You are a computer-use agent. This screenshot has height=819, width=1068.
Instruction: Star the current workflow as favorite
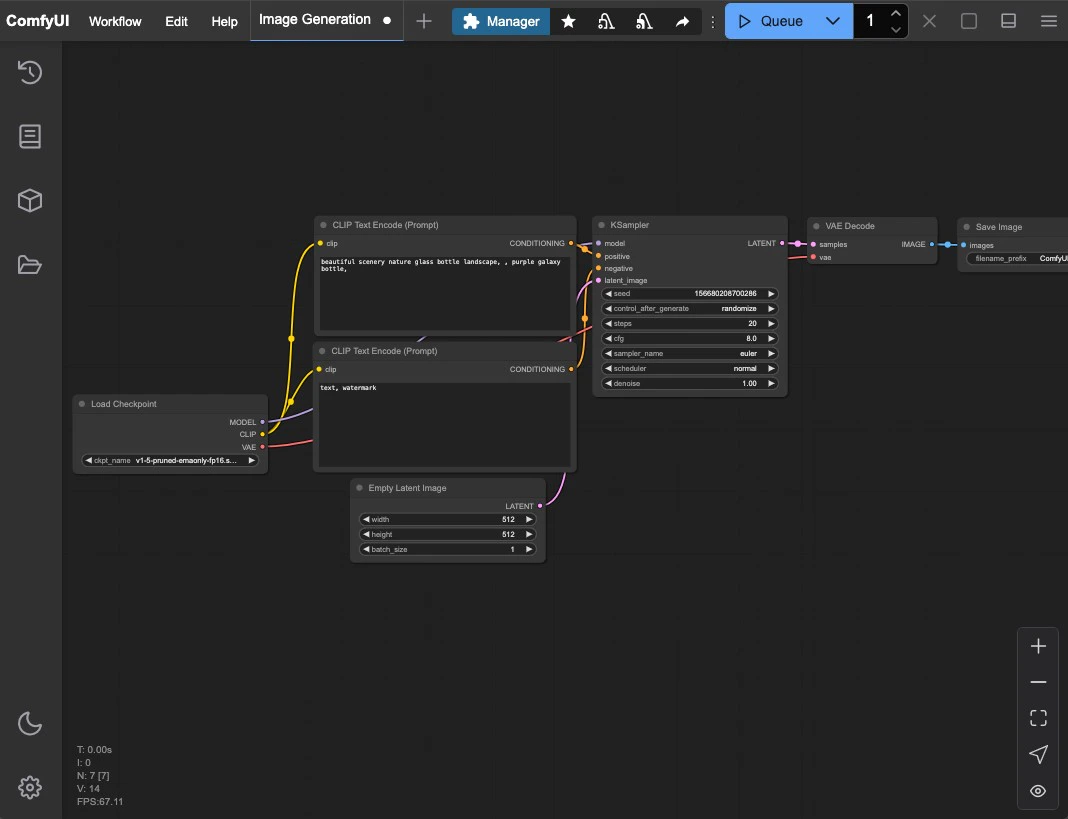(568, 20)
